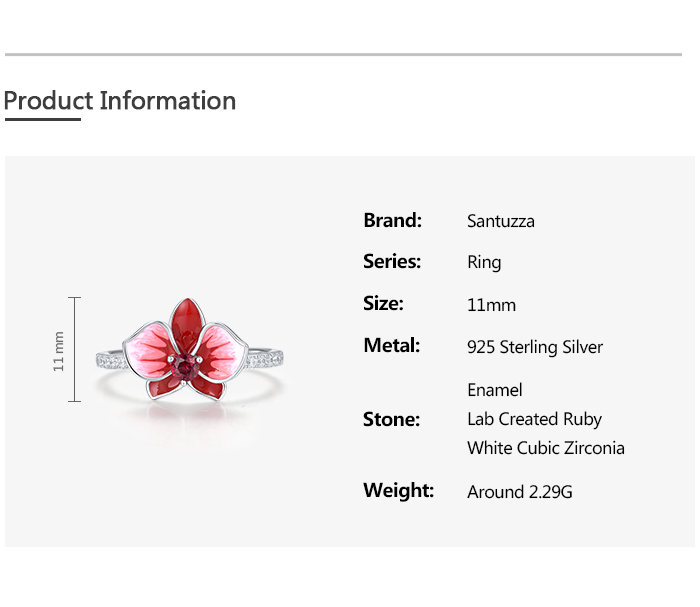Select the 925 Sterling Silver text
Image resolution: width=700 pixels, height=607 pixels.
[x=535, y=348]
